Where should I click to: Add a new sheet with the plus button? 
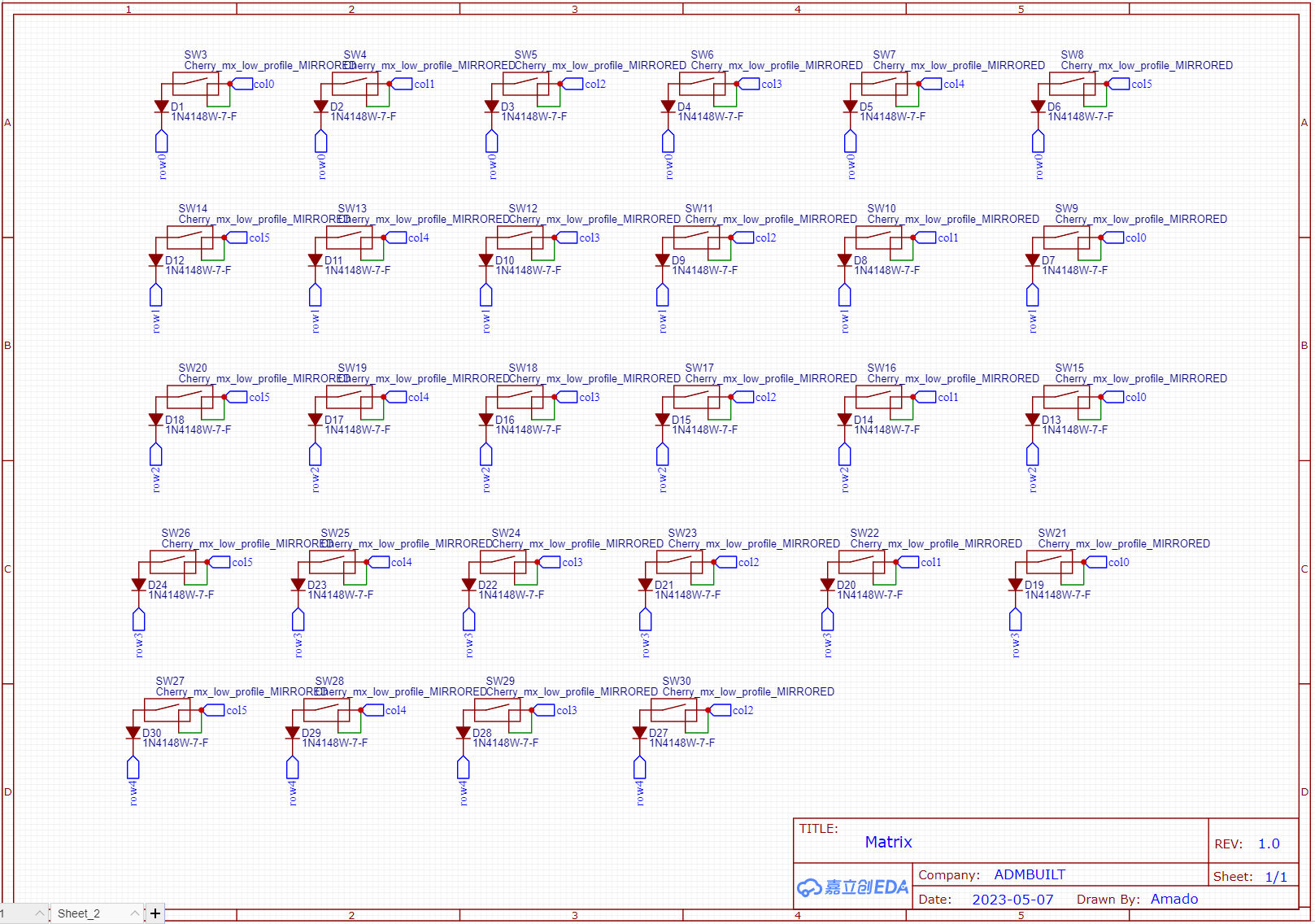click(x=155, y=913)
